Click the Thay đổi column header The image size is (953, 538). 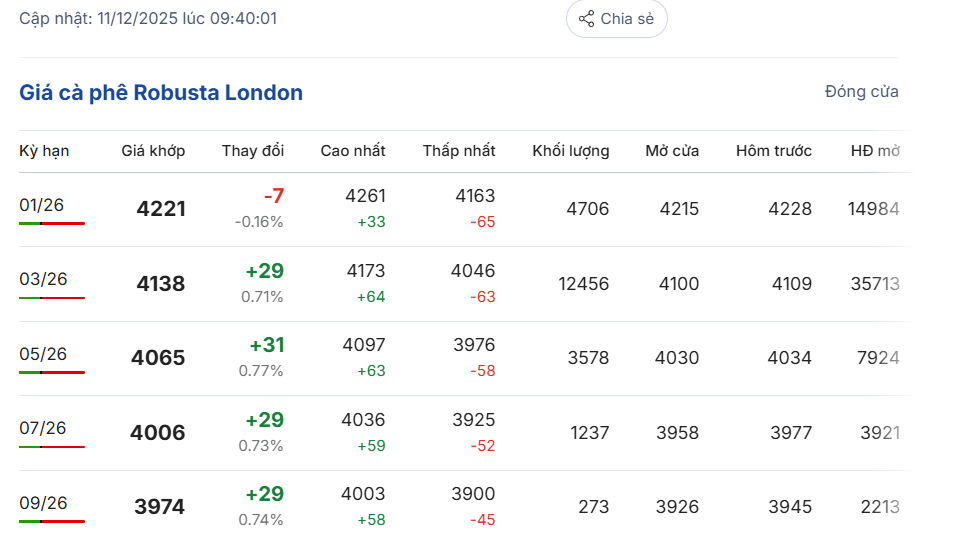253,151
